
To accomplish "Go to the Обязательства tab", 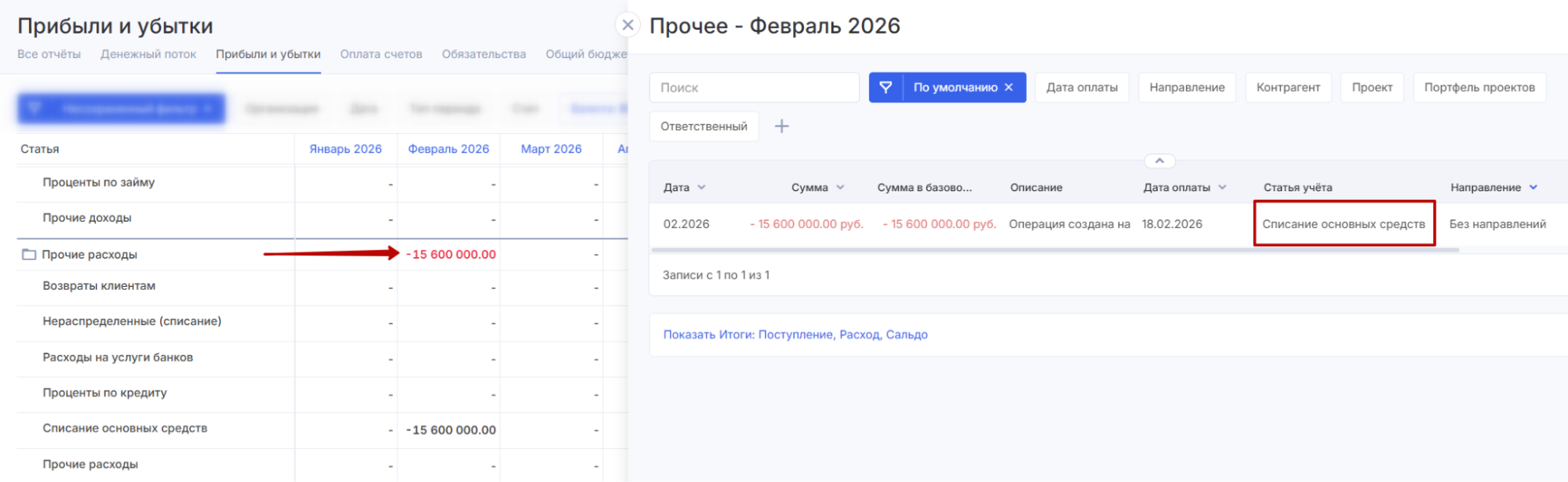I will click(x=483, y=54).
